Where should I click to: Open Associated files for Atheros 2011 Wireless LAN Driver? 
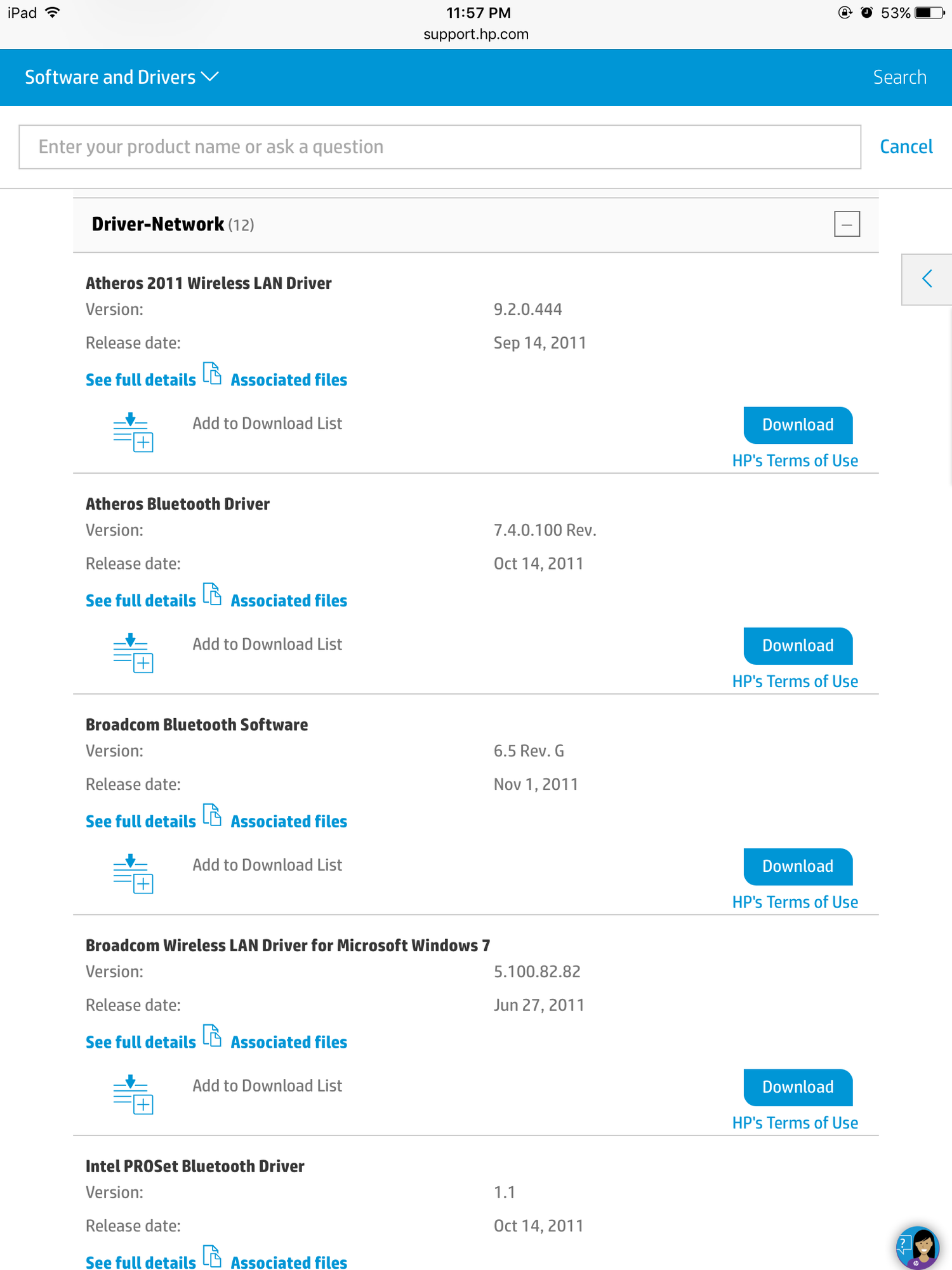289,379
